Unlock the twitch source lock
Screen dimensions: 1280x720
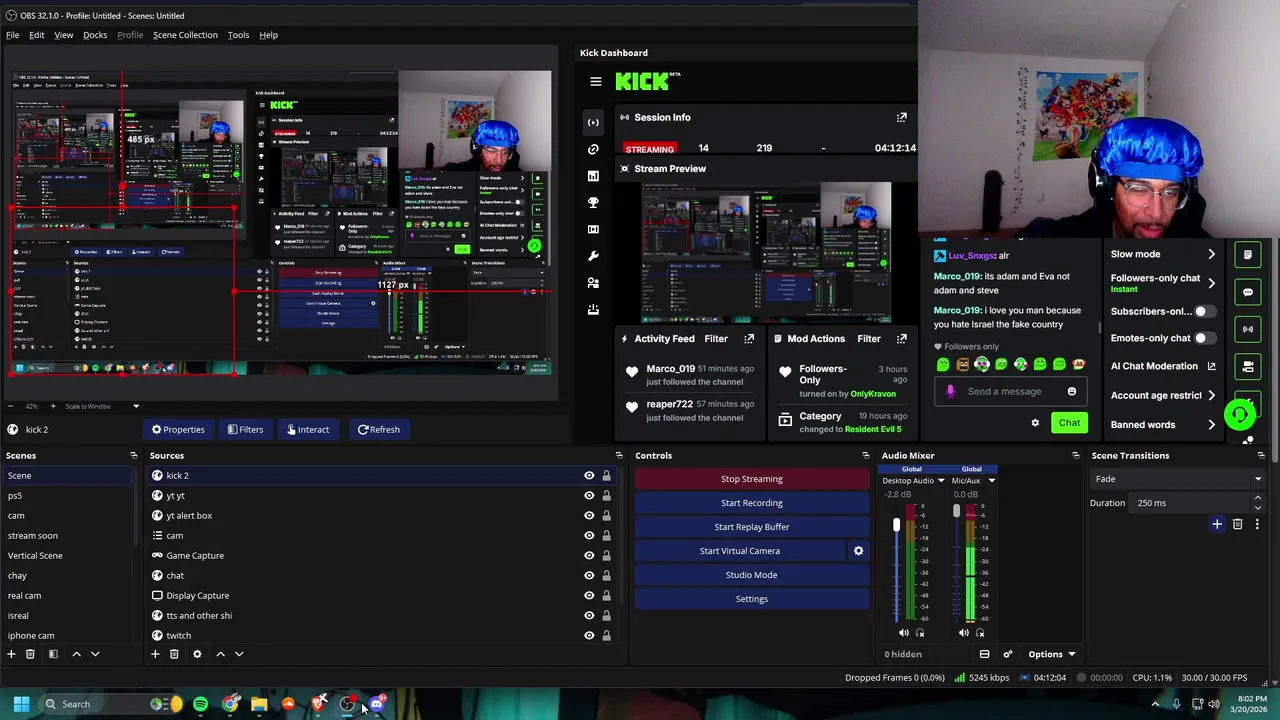coord(606,636)
